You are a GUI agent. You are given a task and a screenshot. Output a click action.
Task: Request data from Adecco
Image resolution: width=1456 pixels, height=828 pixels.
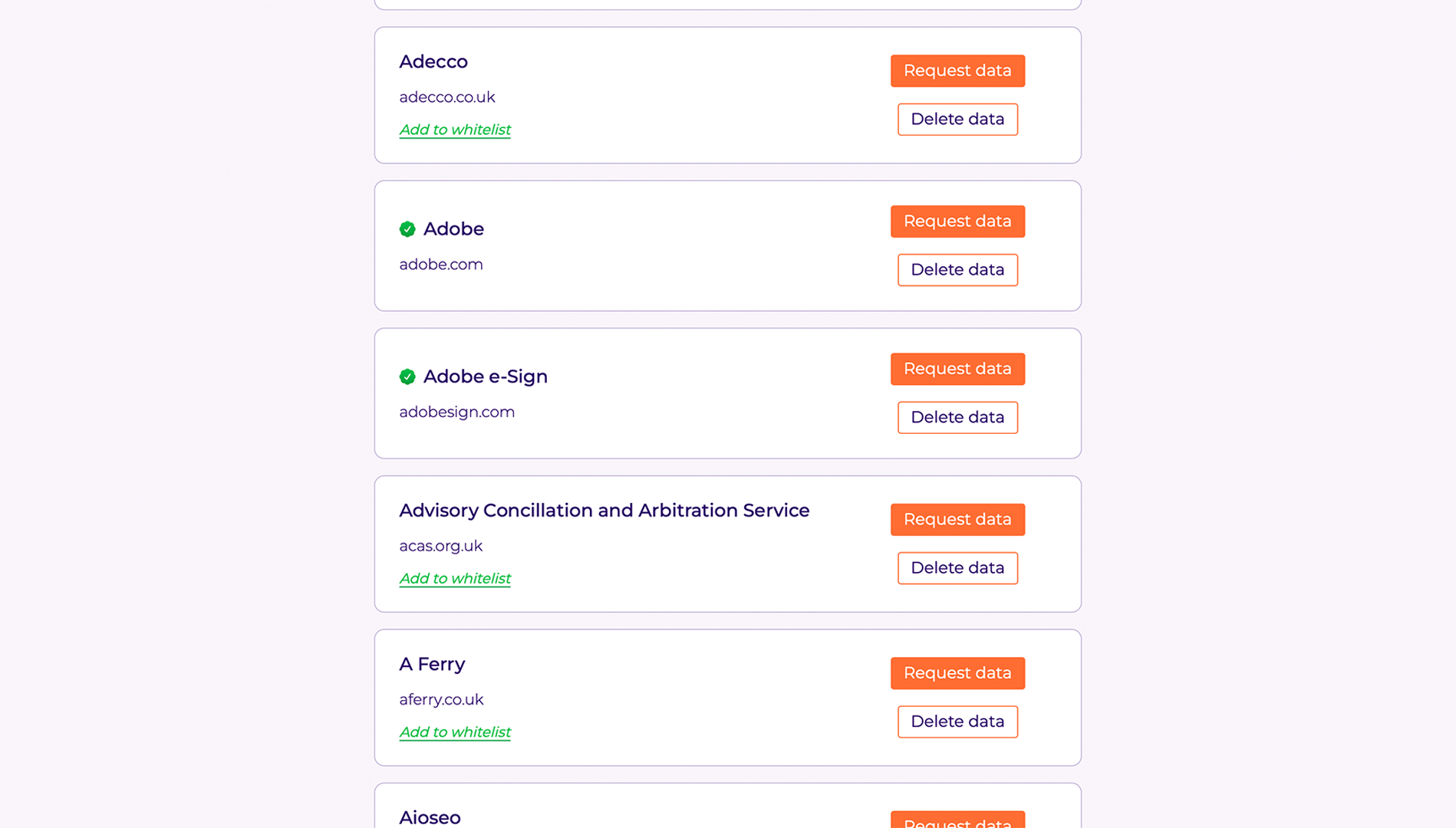pyautogui.click(x=957, y=71)
